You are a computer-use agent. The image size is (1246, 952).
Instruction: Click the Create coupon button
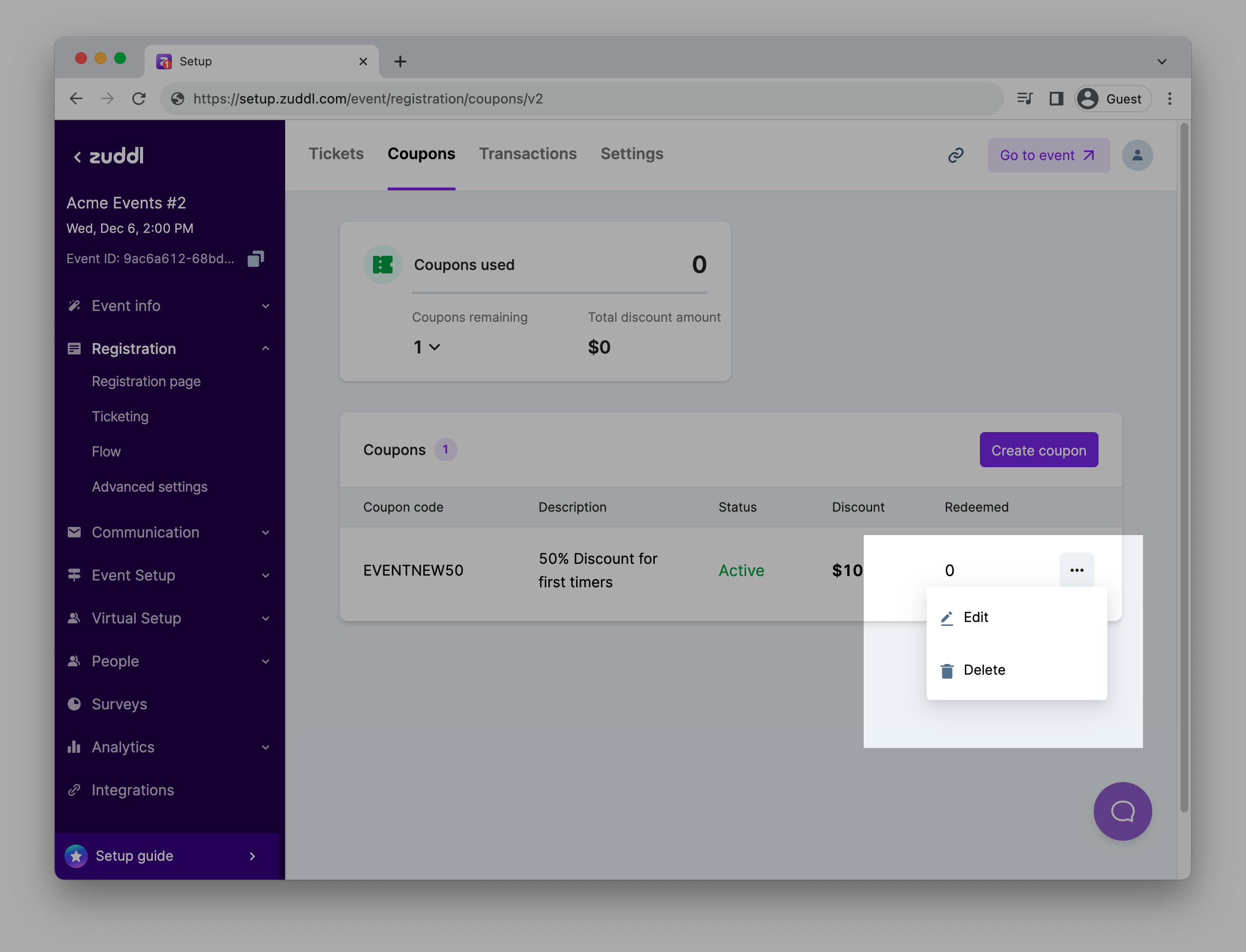point(1038,450)
